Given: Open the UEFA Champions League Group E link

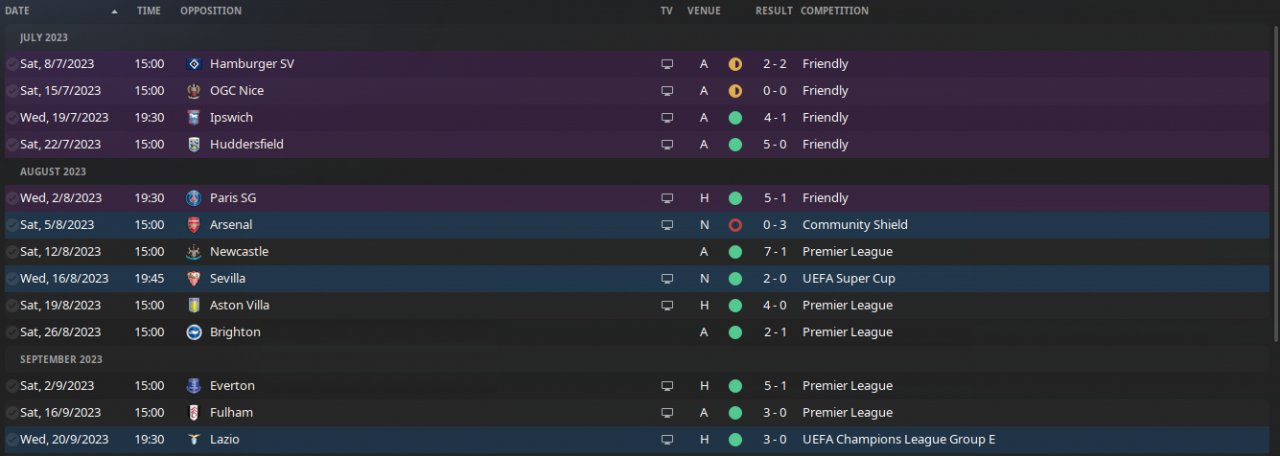Looking at the screenshot, I should (898, 439).
